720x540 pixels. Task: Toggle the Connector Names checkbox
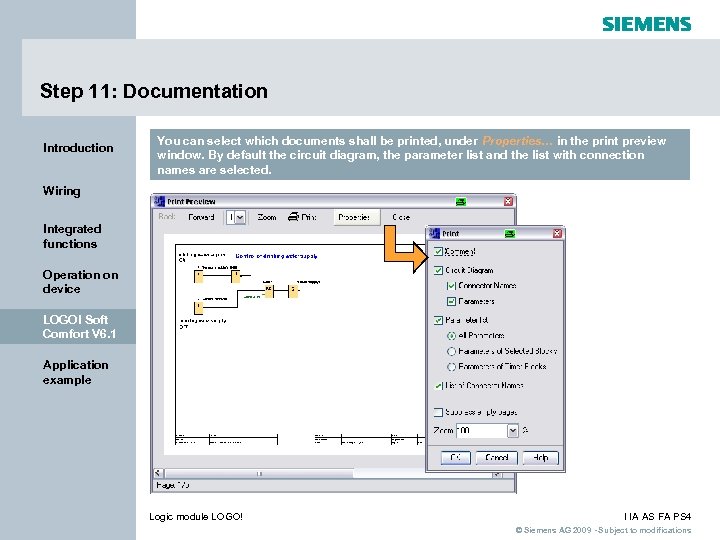coord(451,286)
